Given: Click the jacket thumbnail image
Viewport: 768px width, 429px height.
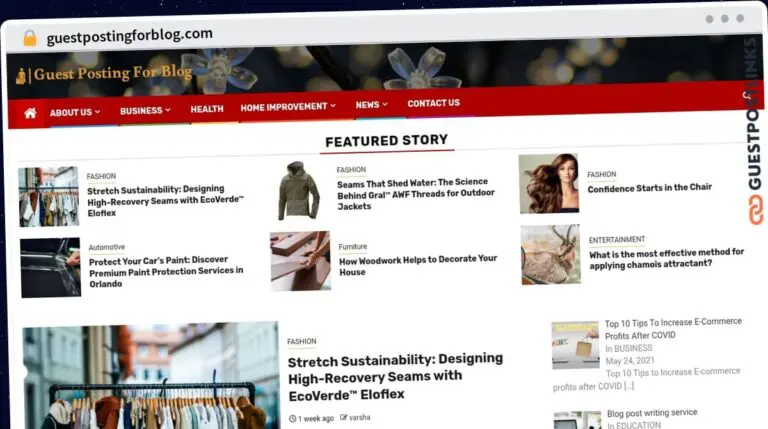Looking at the screenshot, I should coord(299,190).
